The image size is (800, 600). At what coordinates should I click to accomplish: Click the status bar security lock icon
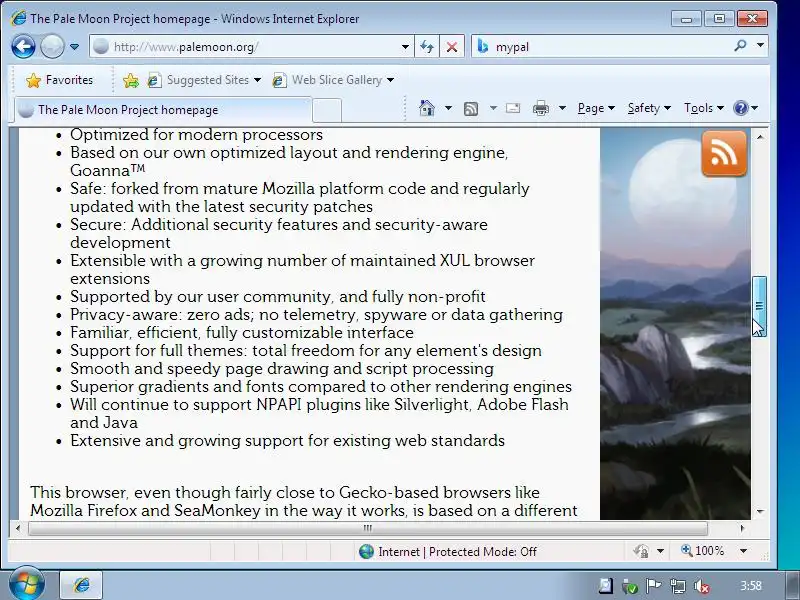641,551
